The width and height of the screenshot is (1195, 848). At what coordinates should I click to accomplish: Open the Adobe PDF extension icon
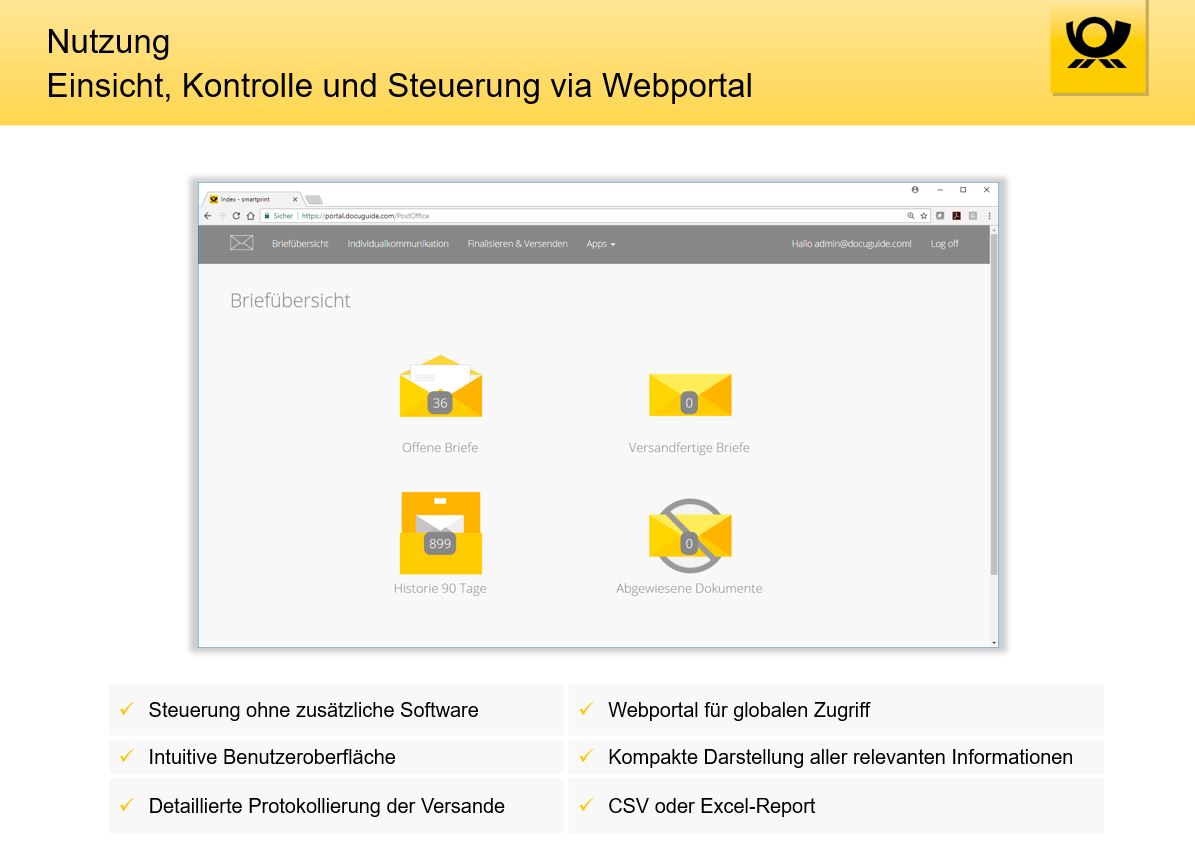pos(956,216)
